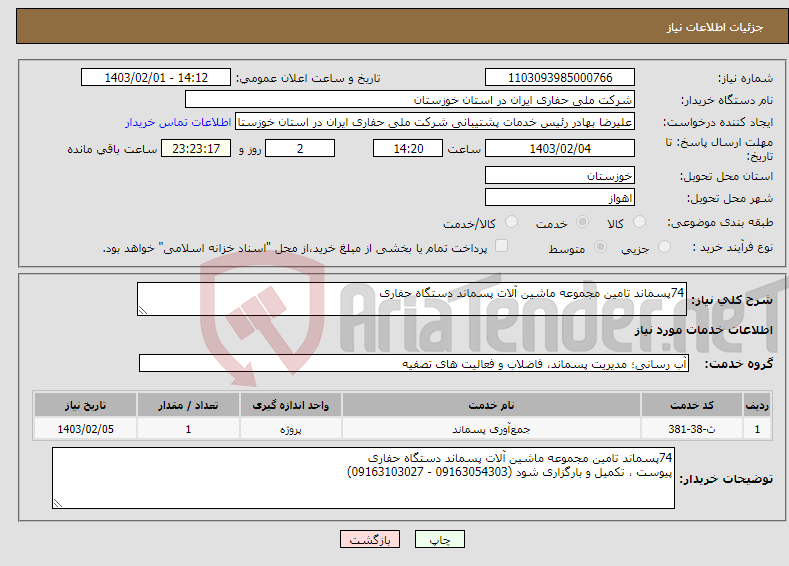This screenshot has width=789, height=566.
Task: Select the خدمت radio button
Action: [x=582, y=222]
